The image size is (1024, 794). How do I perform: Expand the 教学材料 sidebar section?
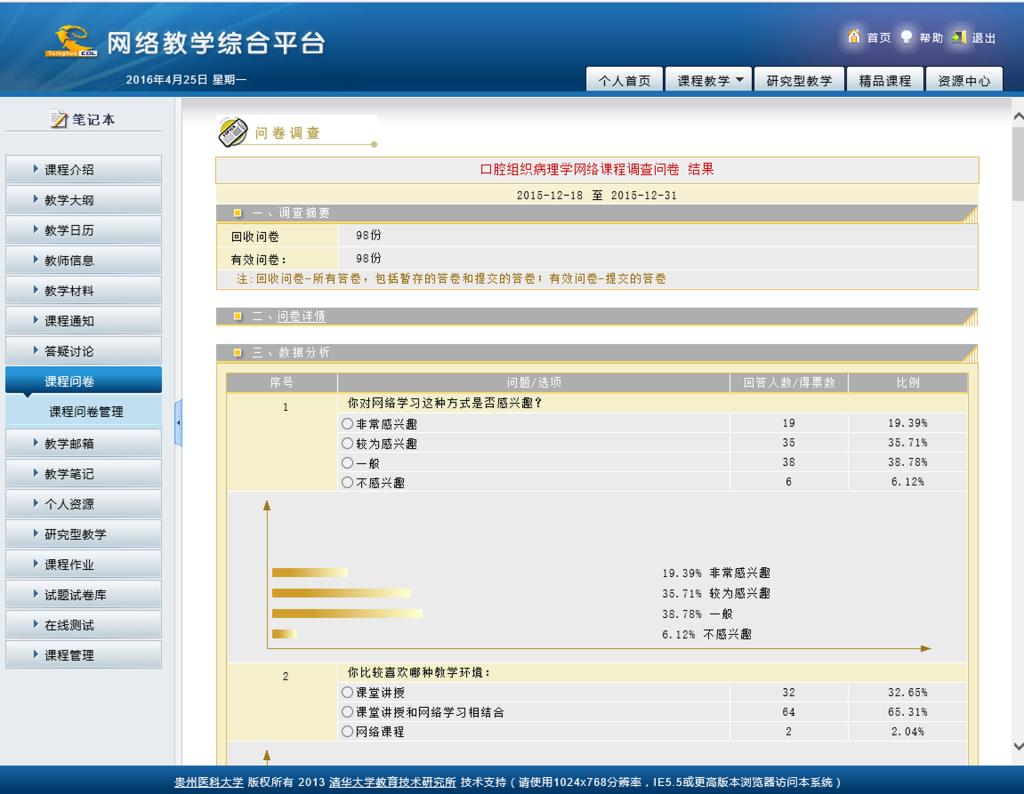click(84, 291)
